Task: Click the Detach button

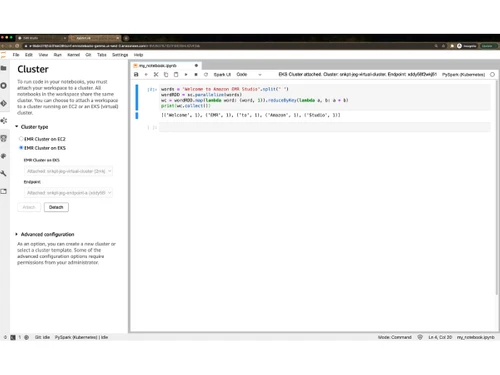Action: pos(56,207)
